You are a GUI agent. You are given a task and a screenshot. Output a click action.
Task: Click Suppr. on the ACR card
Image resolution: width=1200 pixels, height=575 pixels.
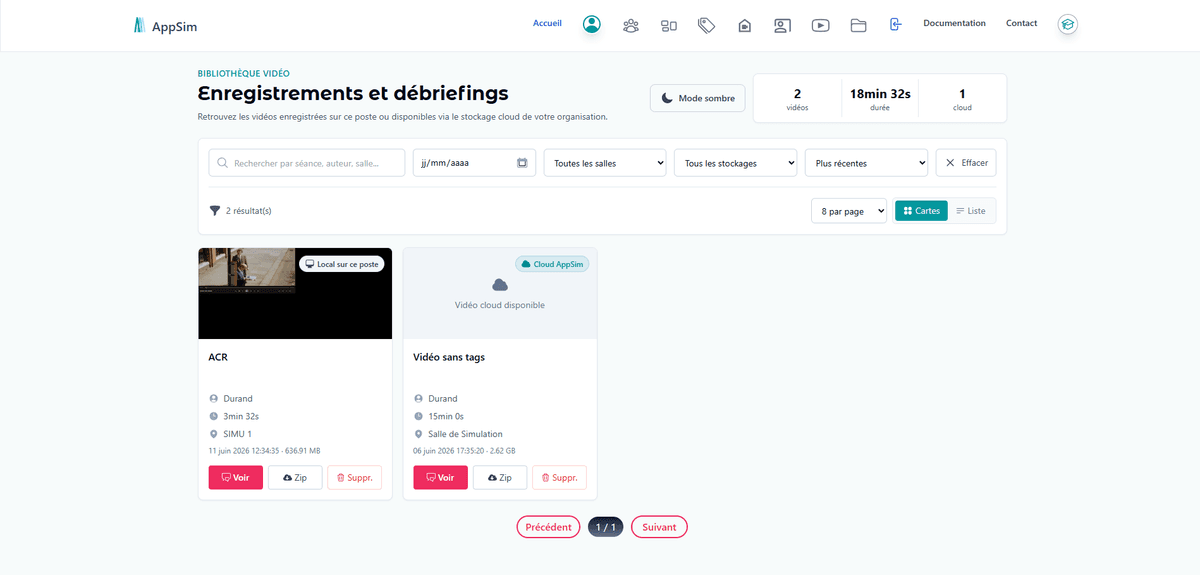pyautogui.click(x=354, y=478)
